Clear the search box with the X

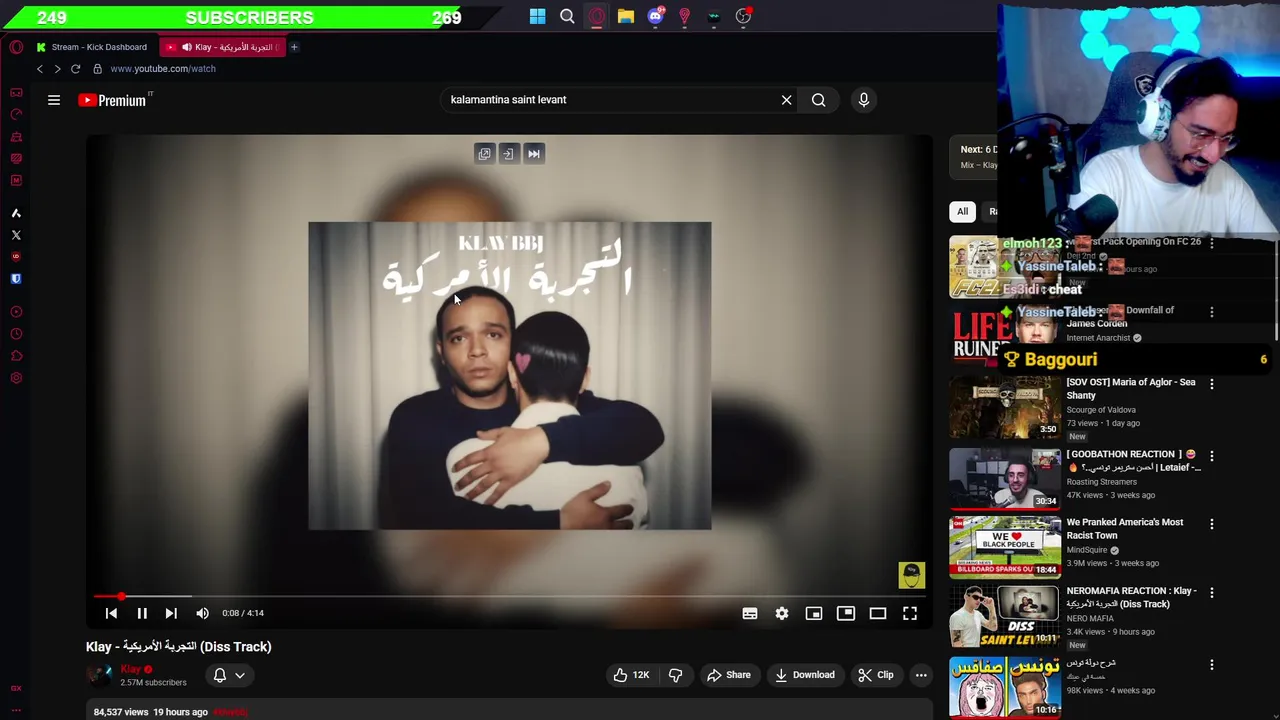pyautogui.click(x=786, y=100)
